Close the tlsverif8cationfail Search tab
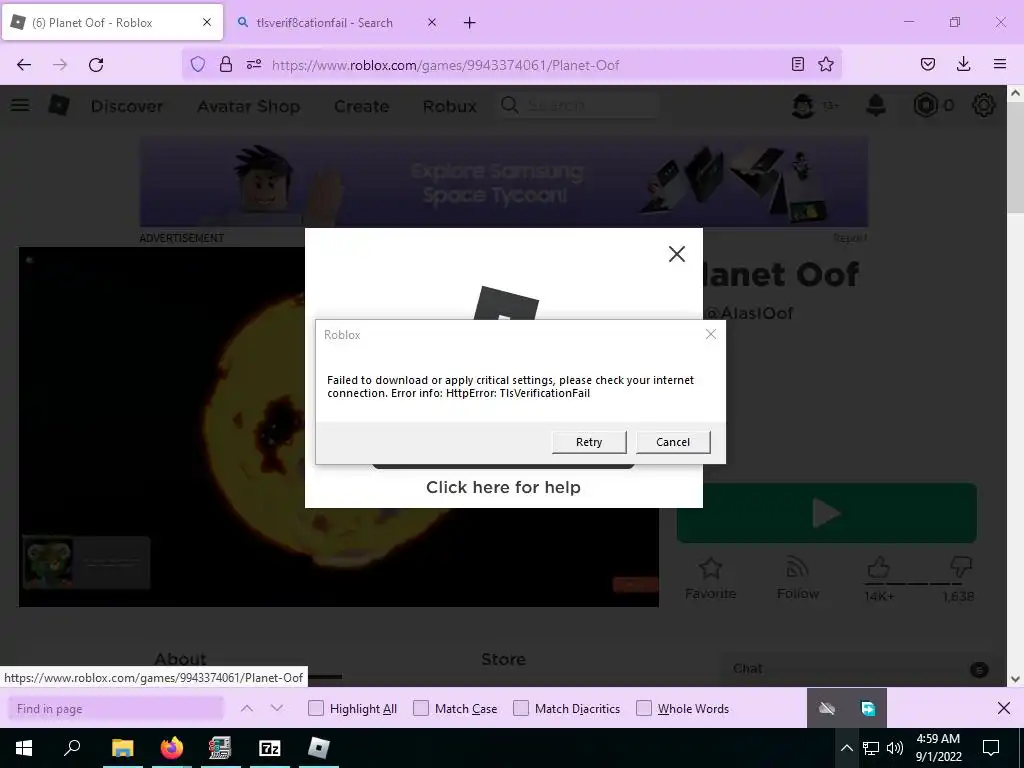Screen dimensions: 1024x768 point(432,23)
